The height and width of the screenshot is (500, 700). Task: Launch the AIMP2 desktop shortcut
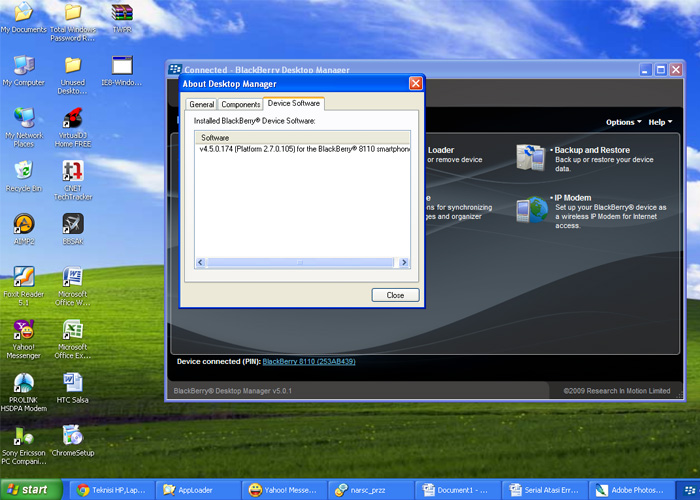click(x=23, y=223)
